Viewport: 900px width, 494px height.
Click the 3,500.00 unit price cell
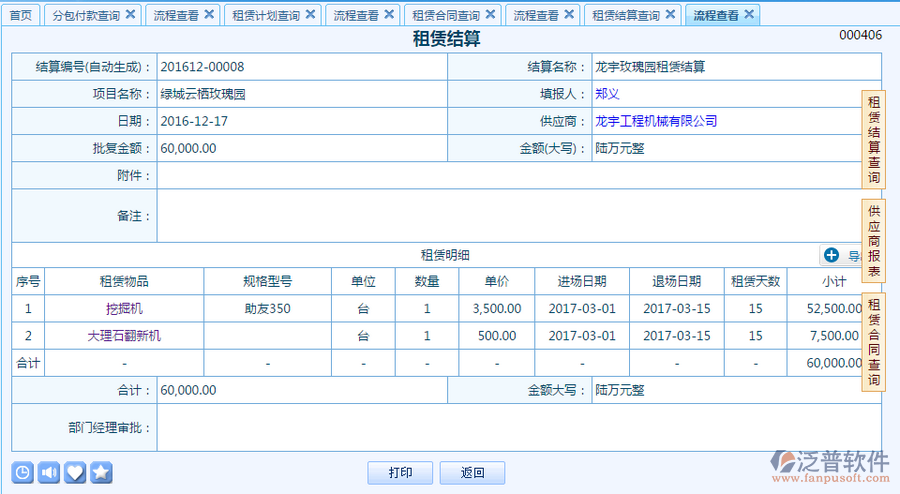coord(496,309)
